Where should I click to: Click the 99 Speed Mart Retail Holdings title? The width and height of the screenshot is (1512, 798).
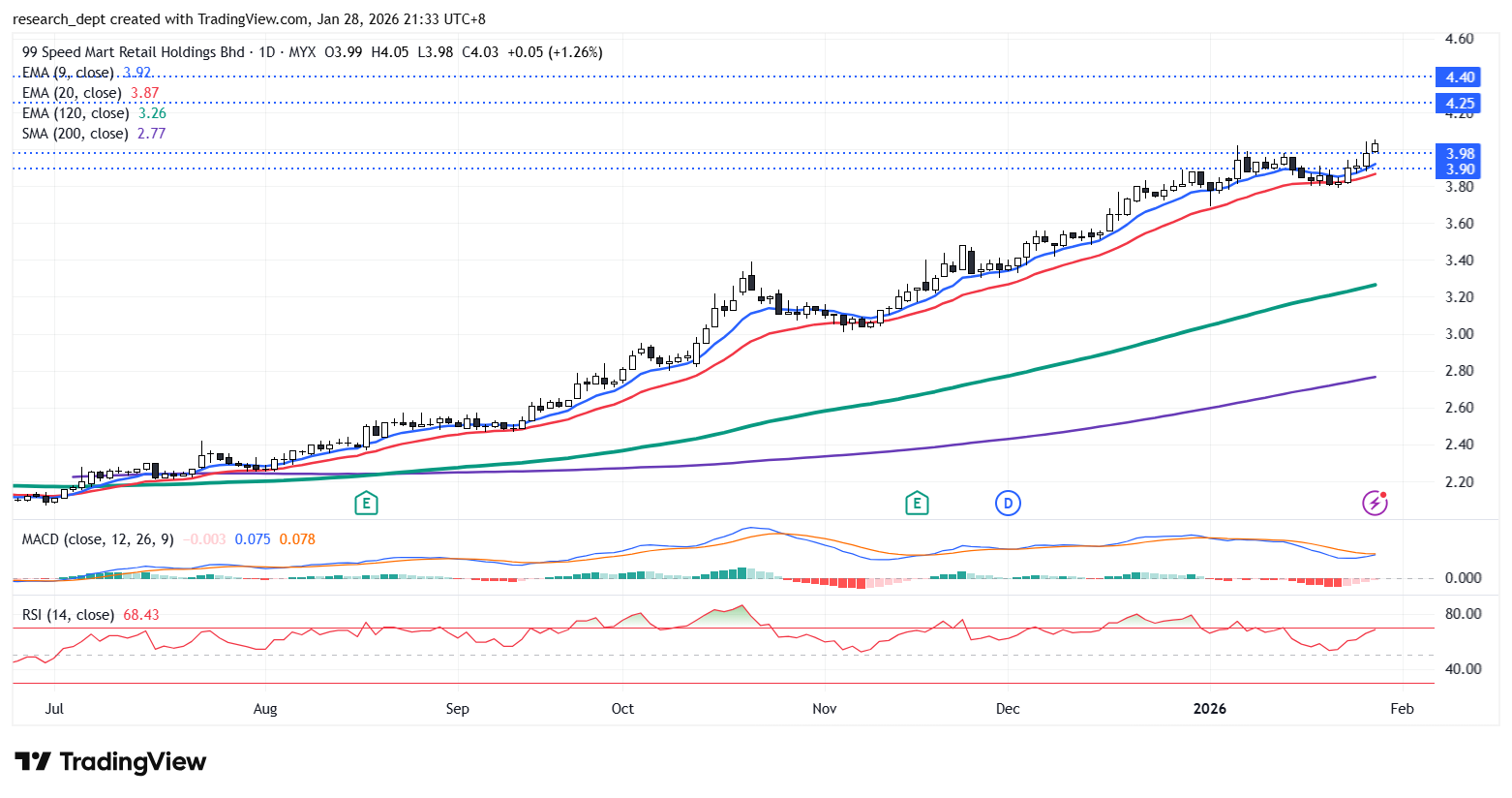(133, 52)
